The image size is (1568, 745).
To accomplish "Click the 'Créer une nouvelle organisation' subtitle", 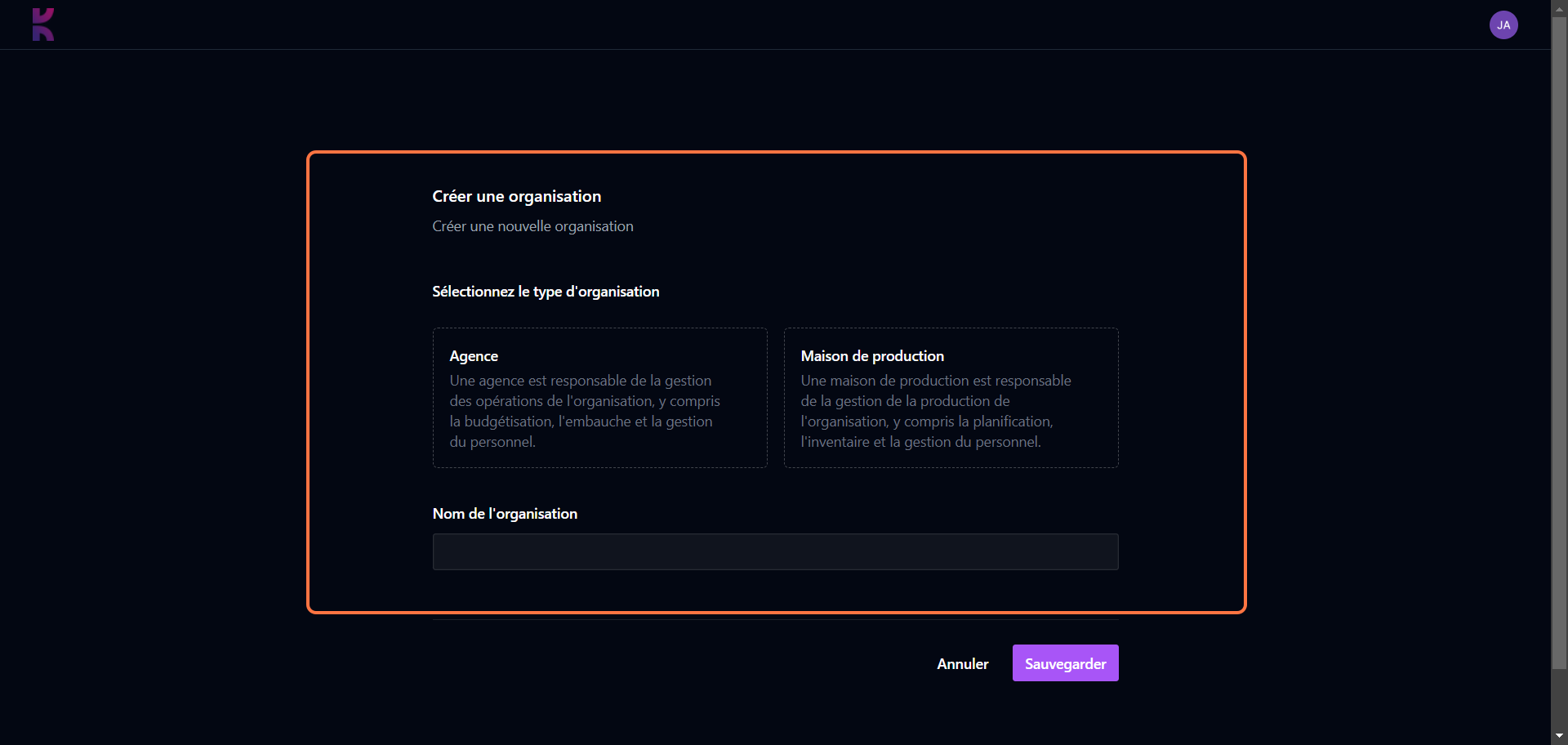I will pyautogui.click(x=532, y=226).
